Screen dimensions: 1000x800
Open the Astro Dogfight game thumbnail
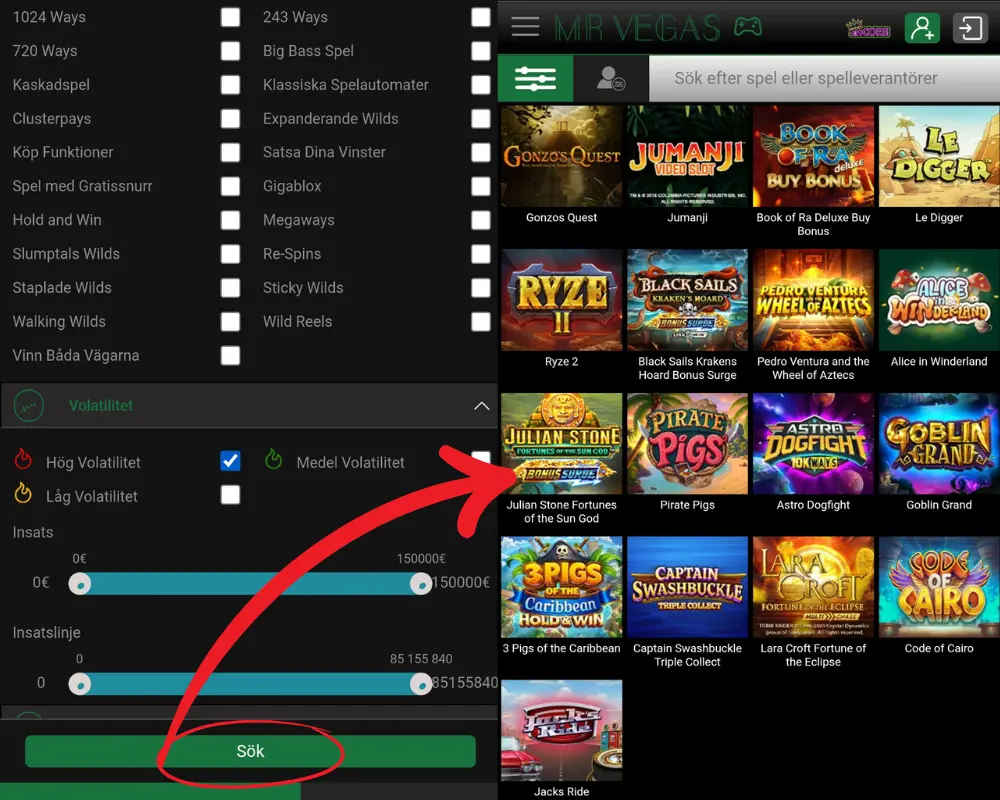tap(813, 443)
